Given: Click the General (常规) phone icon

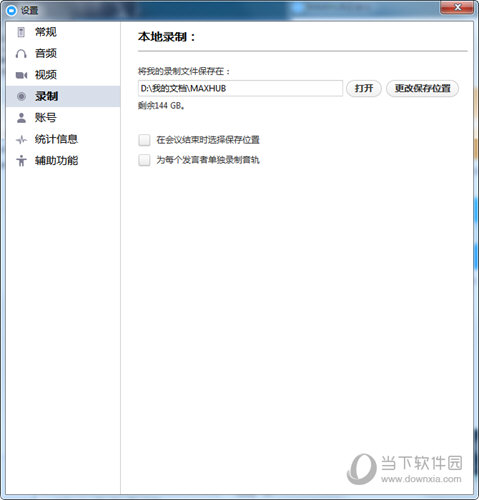Looking at the screenshot, I should 21,32.
